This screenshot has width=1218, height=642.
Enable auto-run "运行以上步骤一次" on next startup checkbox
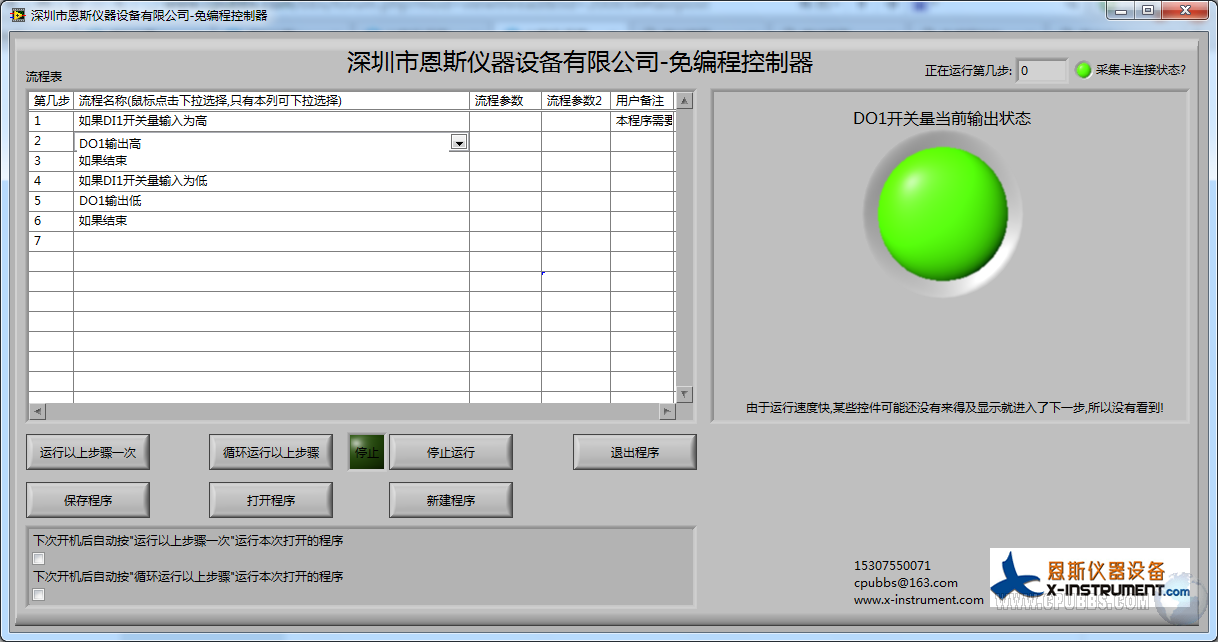coord(39,558)
